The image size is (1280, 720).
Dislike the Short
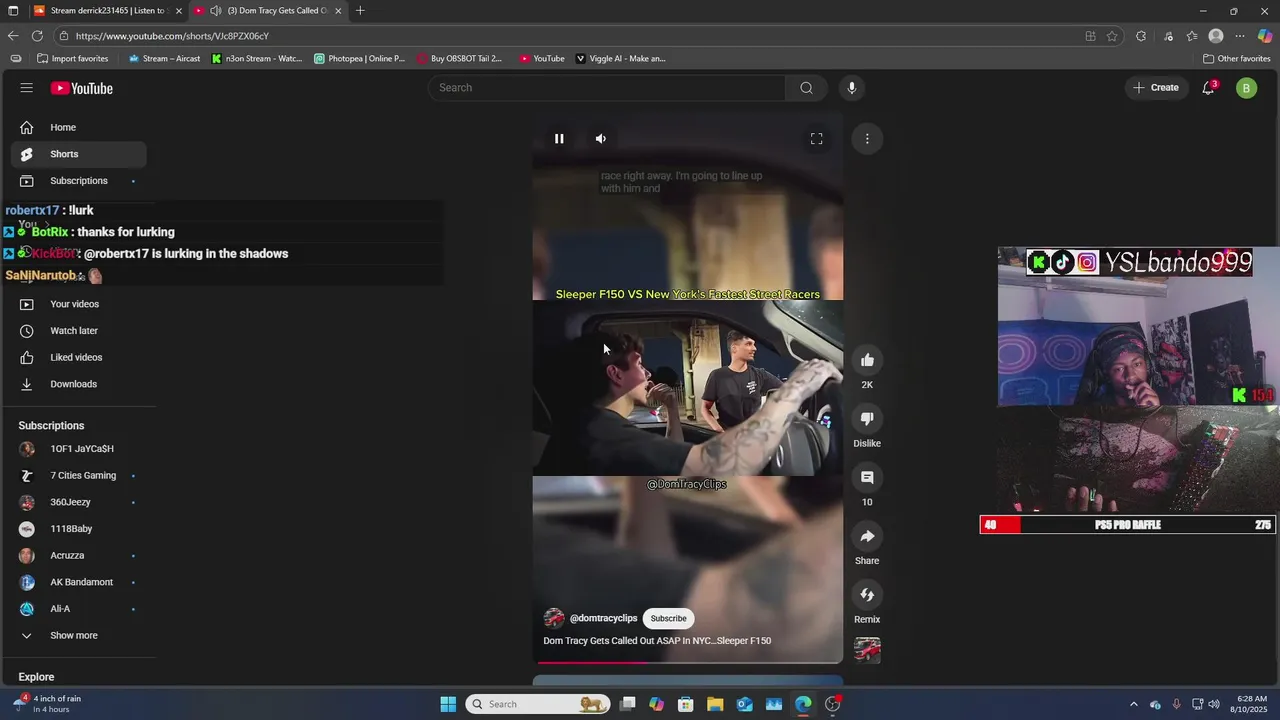[x=867, y=419]
